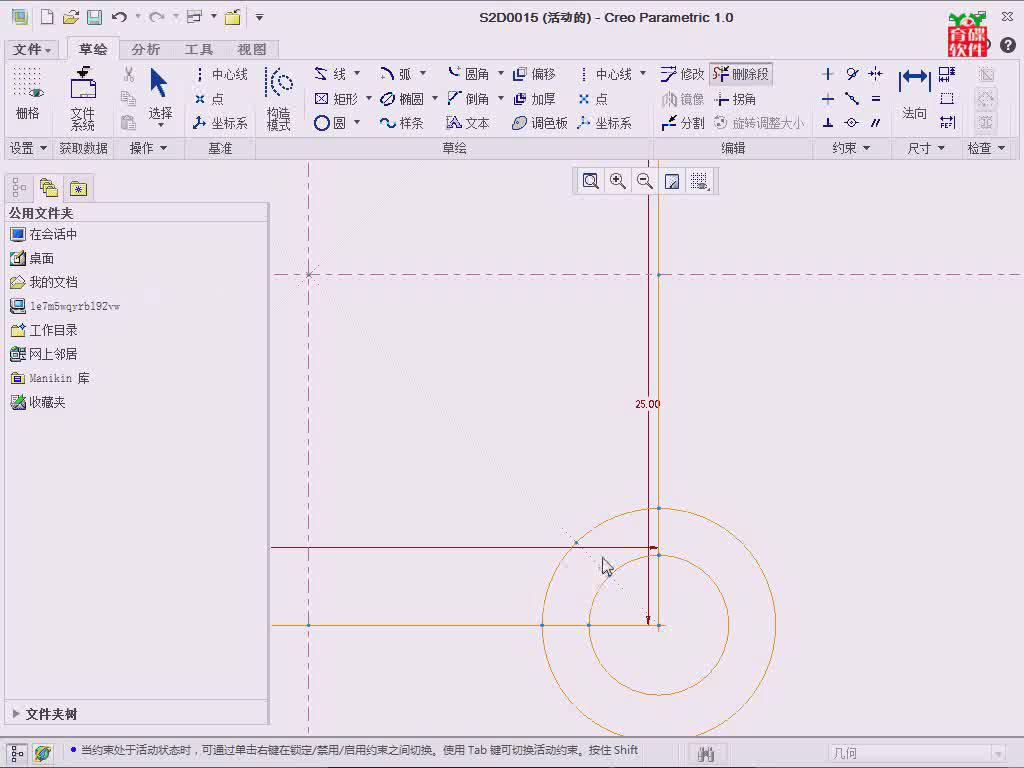Select the 拐角 corner trim tool
Viewport: 1024px width, 768px height.
click(x=735, y=99)
